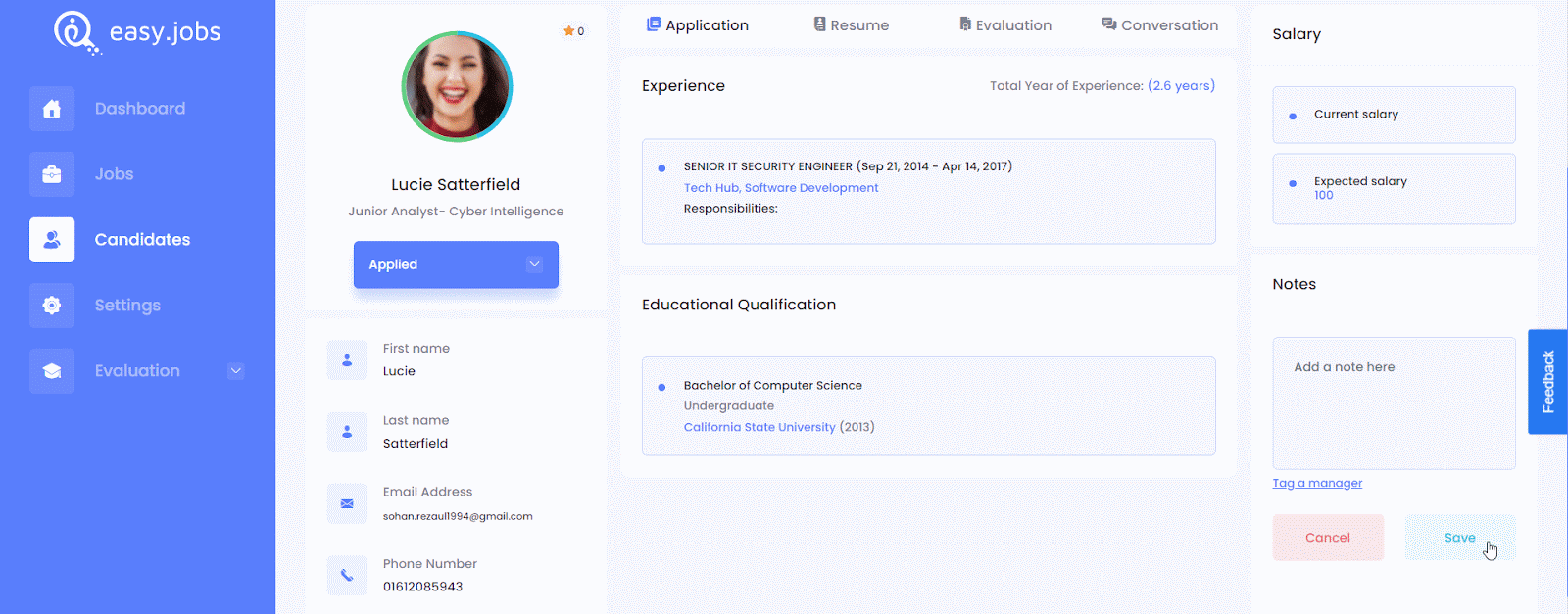Open the Settings gear icon
Image resolution: width=1568 pixels, height=614 pixels.
(x=52, y=306)
